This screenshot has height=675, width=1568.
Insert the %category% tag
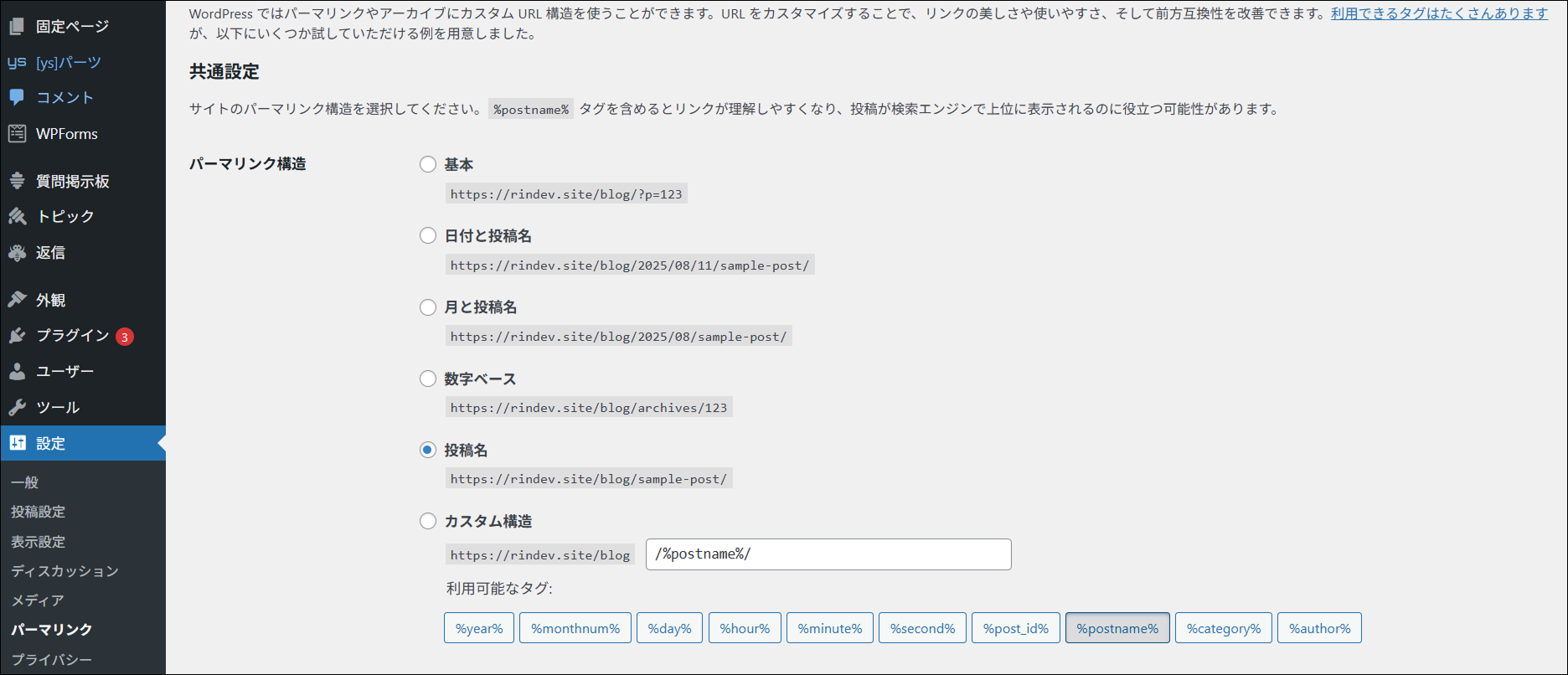pos(1224,628)
